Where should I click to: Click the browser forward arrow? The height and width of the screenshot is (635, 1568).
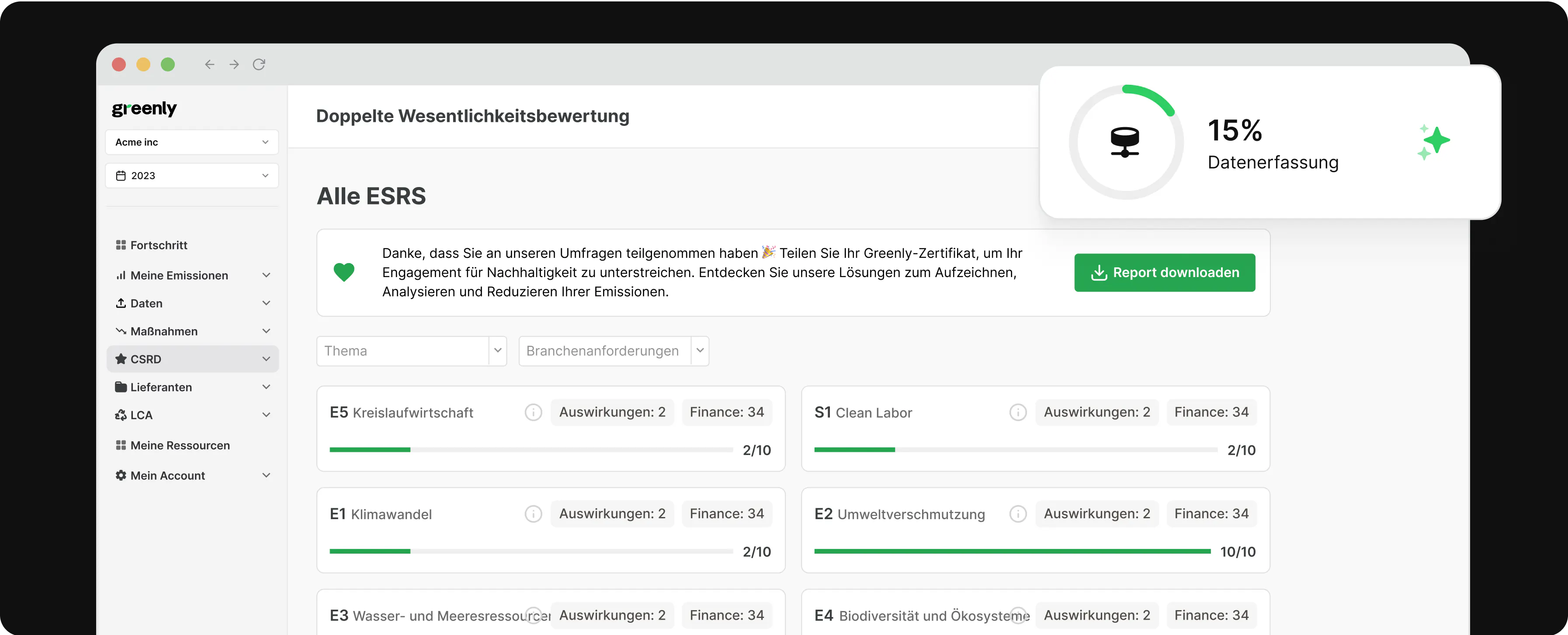[234, 65]
